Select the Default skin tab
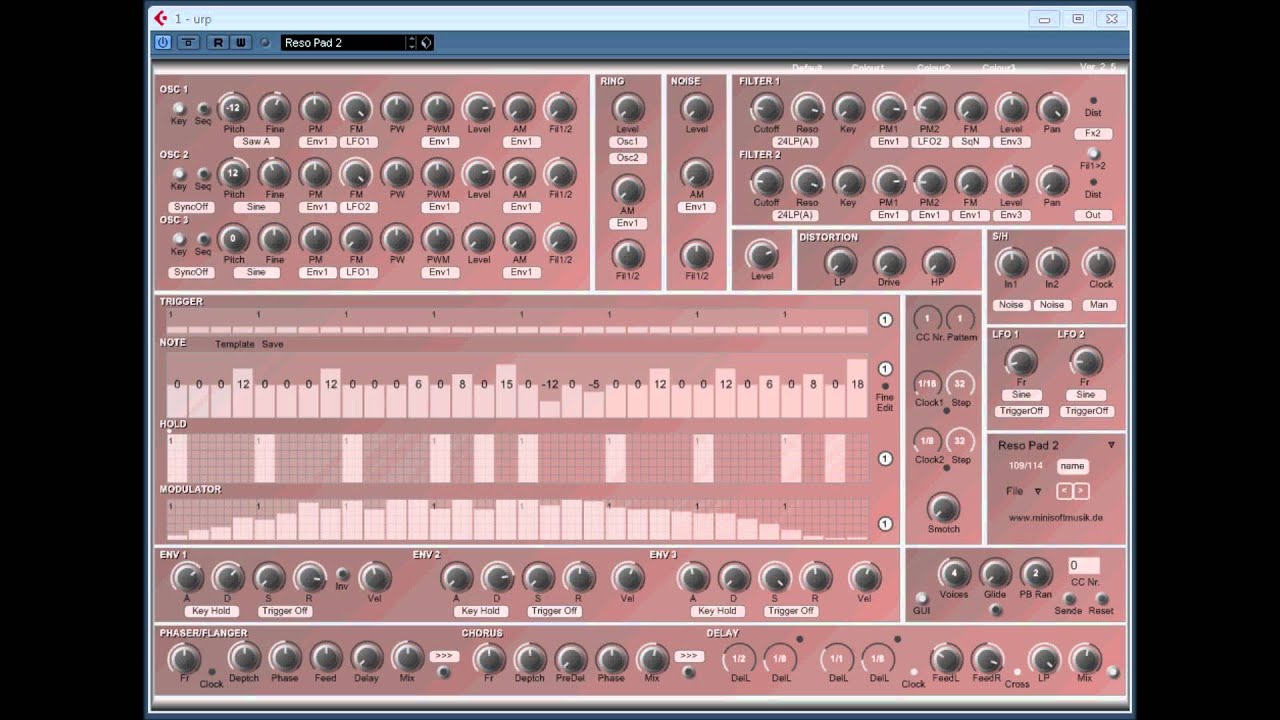The image size is (1280, 720). pyautogui.click(x=807, y=68)
